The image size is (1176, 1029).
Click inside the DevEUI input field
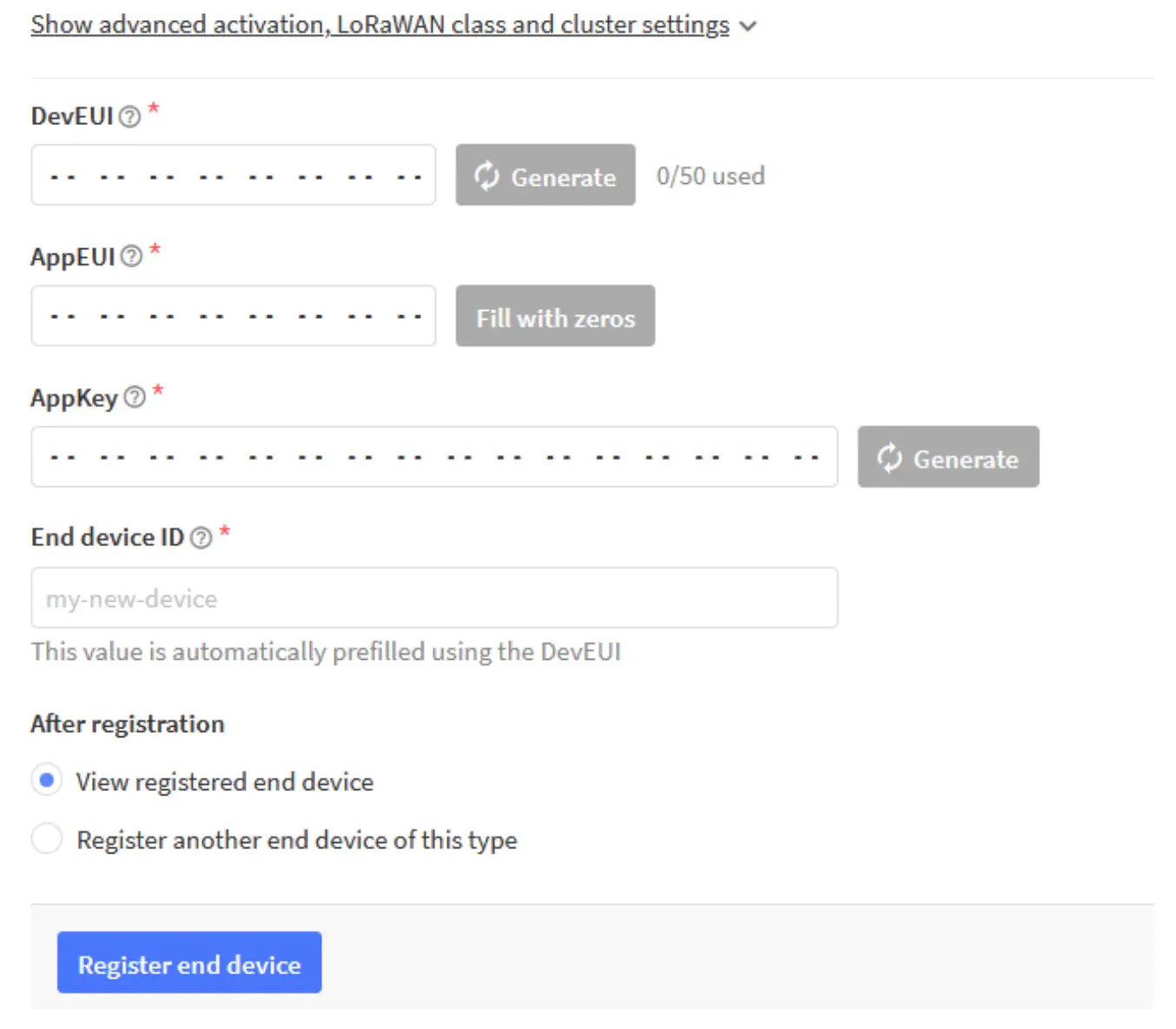tap(233, 175)
